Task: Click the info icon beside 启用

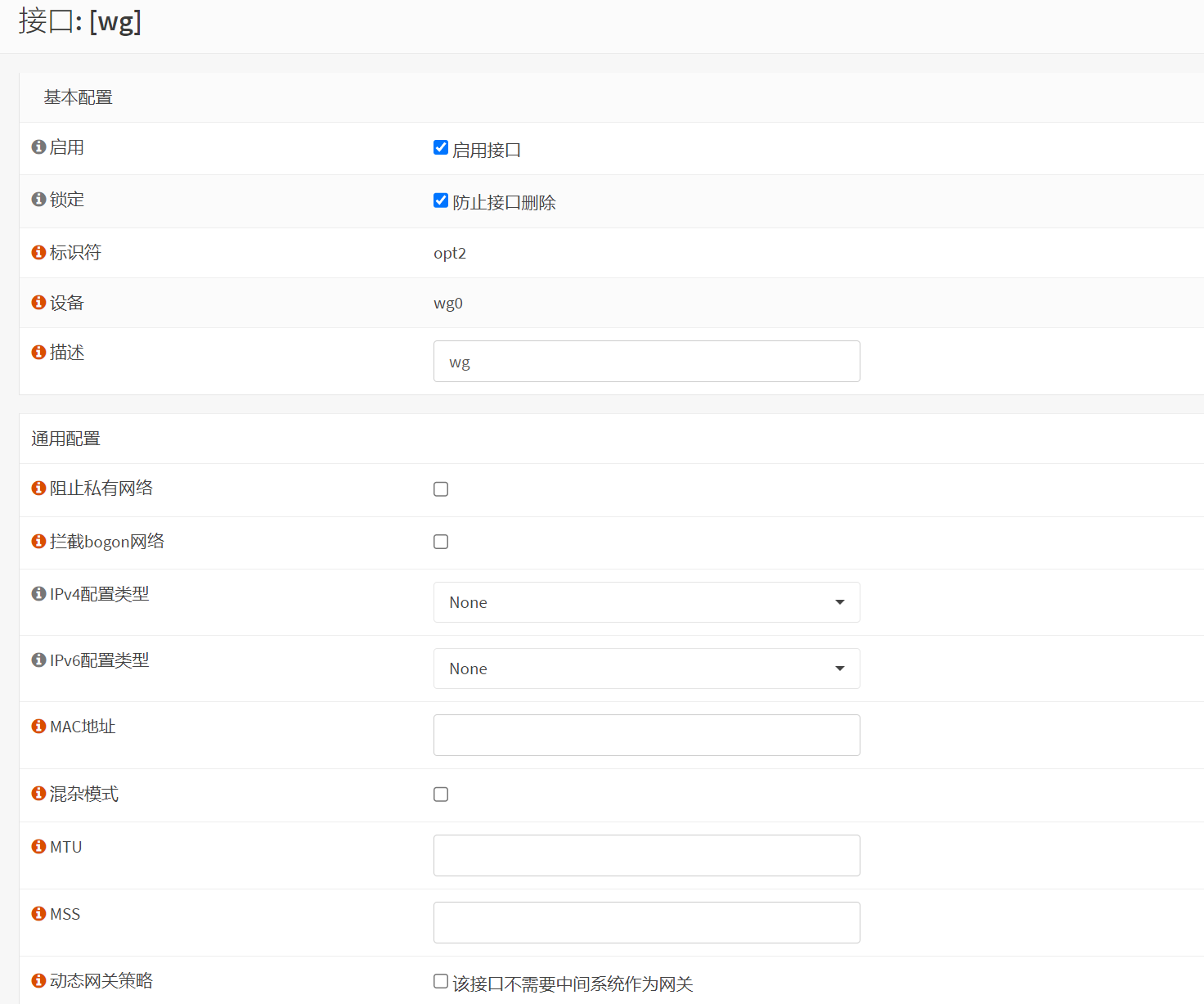Action: [x=38, y=147]
